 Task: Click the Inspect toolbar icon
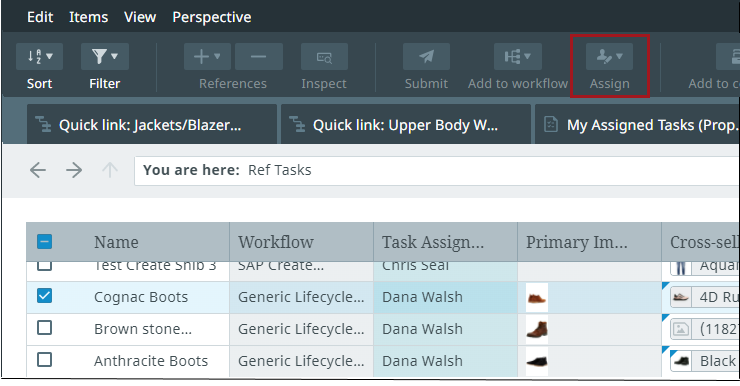[x=324, y=57]
